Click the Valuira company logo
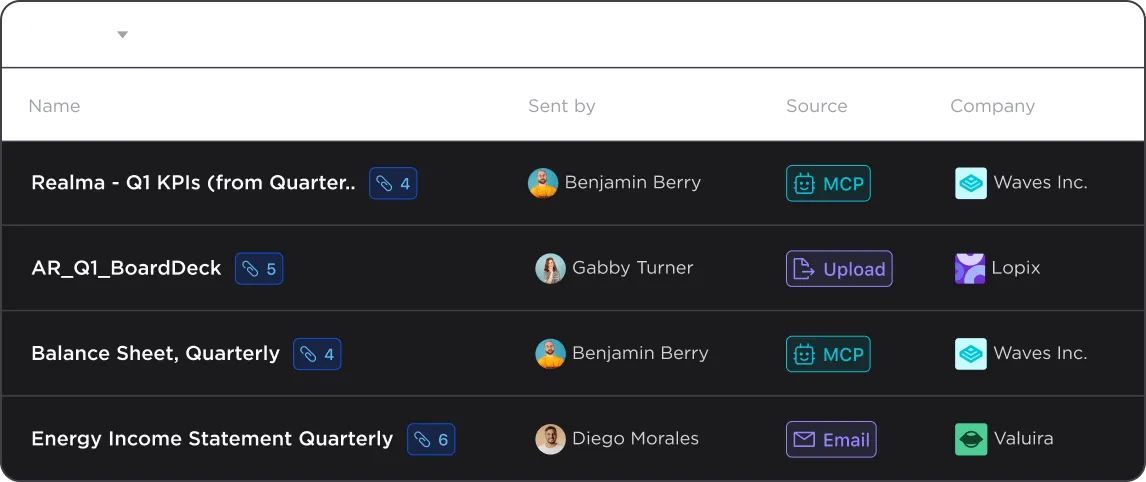Viewport: 1146px width, 482px height. 971,440
